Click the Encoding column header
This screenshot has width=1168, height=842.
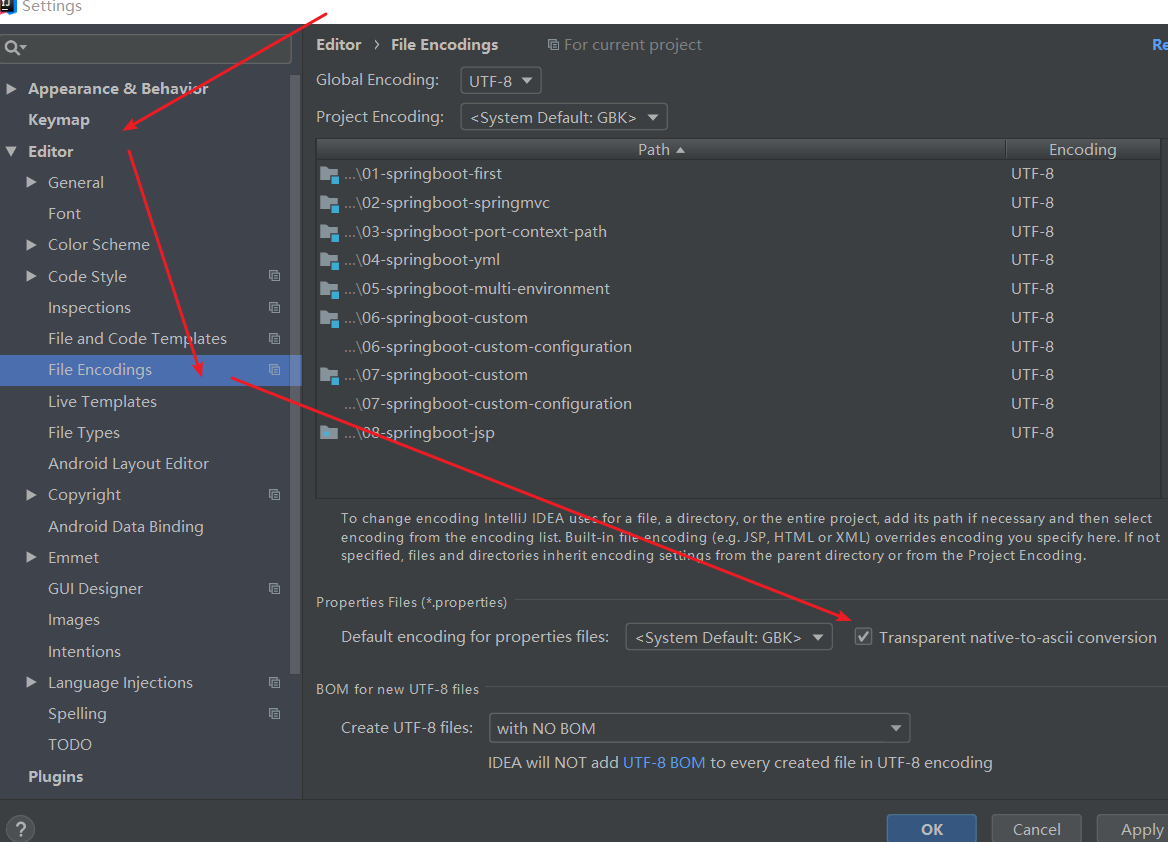click(1082, 150)
